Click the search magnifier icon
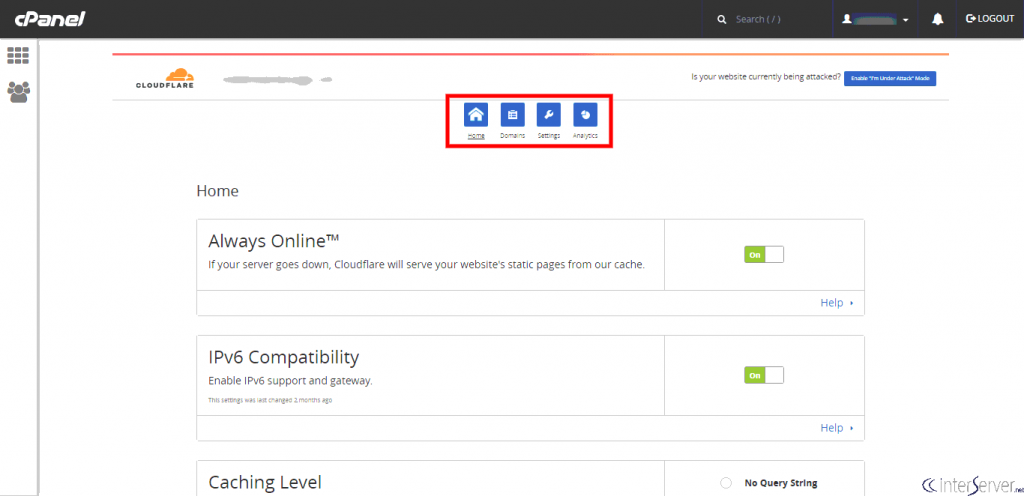Image resolution: width=1024 pixels, height=496 pixels. pyautogui.click(x=722, y=20)
